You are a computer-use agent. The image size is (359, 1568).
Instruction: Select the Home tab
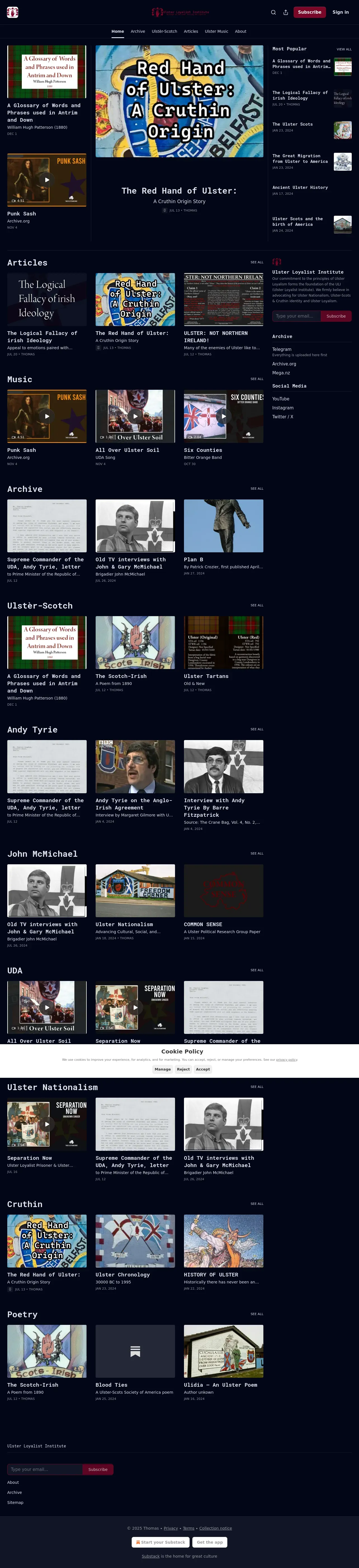[117, 31]
